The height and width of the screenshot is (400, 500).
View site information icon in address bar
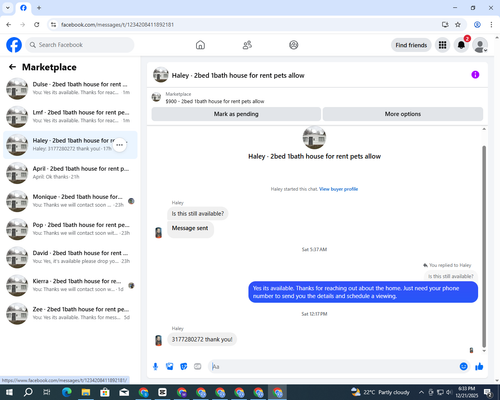click(x=54, y=25)
